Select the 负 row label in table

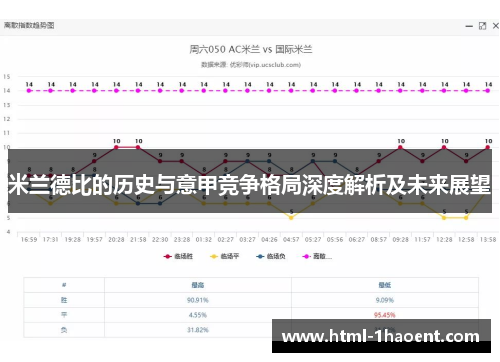[64, 330]
